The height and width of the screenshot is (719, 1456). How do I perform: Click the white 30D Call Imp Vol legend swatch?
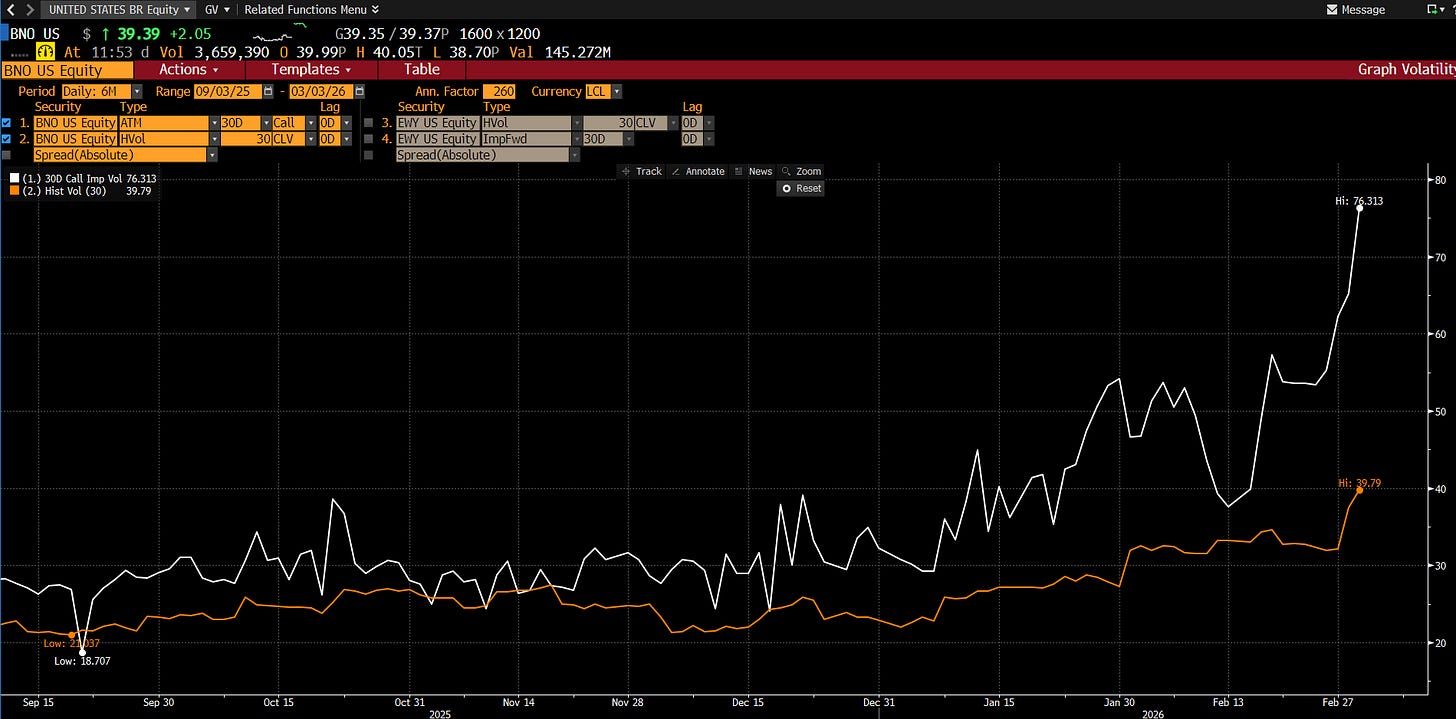coord(13,178)
